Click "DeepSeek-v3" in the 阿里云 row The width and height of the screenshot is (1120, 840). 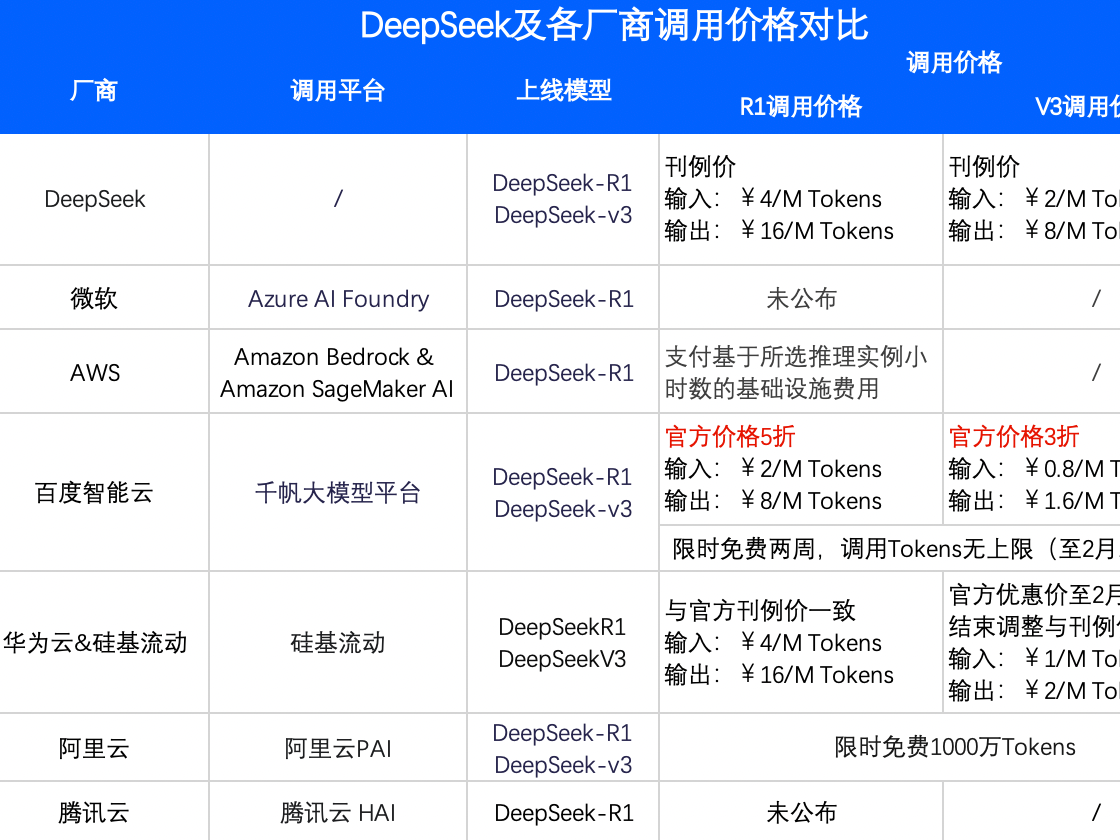pos(563,765)
